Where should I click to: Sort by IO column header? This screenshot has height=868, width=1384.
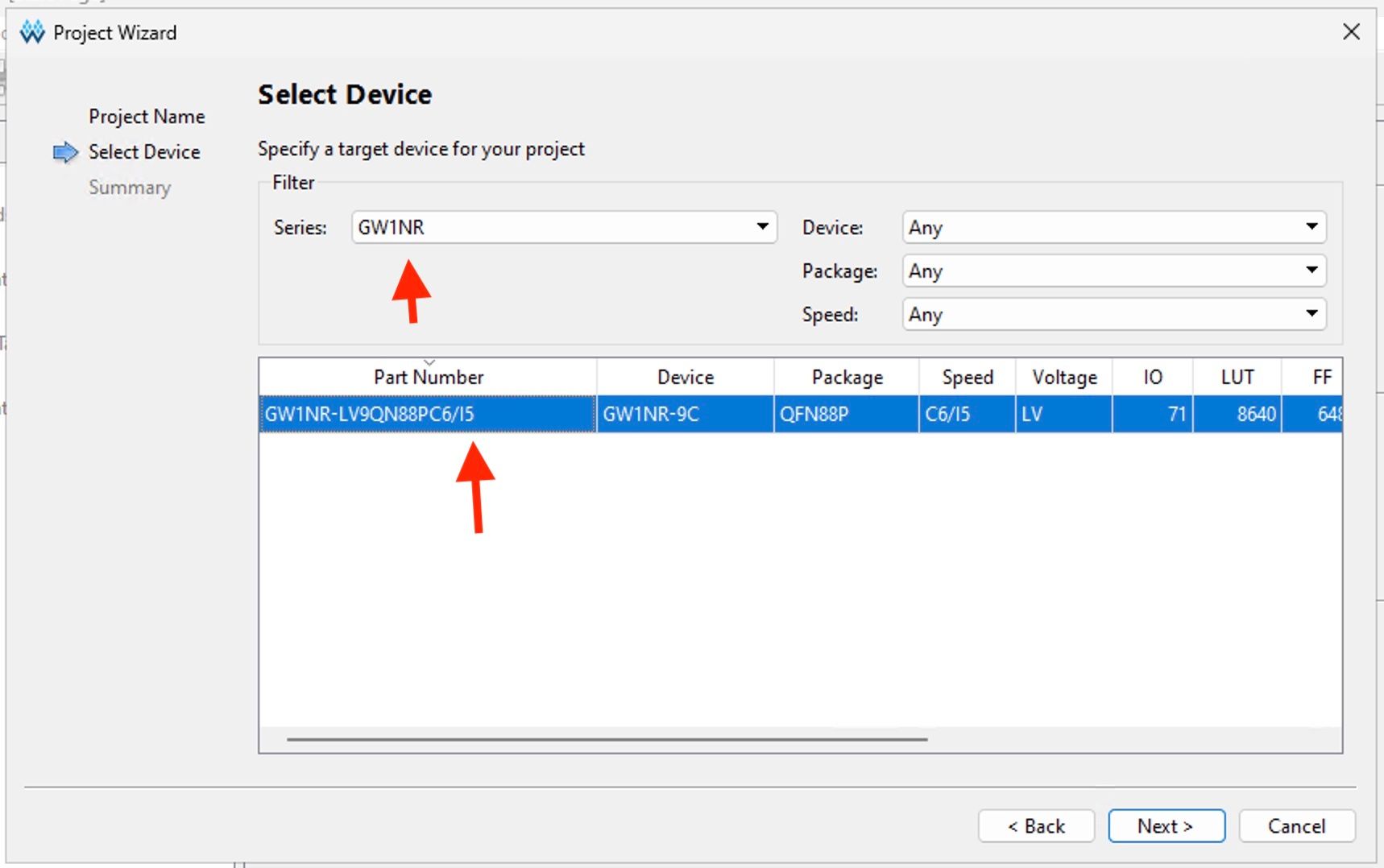pos(1153,377)
